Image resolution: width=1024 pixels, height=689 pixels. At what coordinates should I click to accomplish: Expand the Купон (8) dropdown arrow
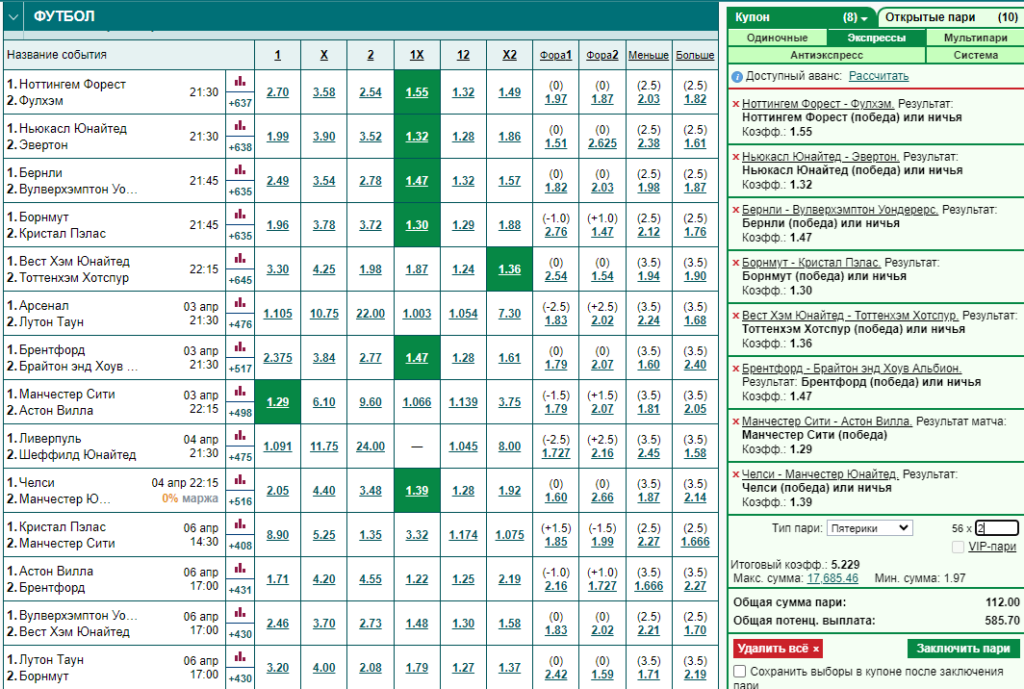click(865, 18)
